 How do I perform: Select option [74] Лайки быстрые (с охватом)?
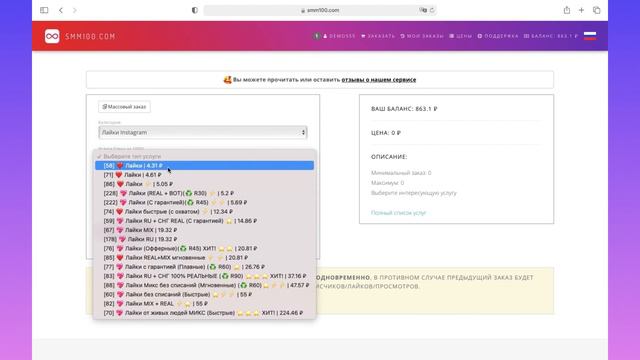pyautogui.click(x=204, y=211)
